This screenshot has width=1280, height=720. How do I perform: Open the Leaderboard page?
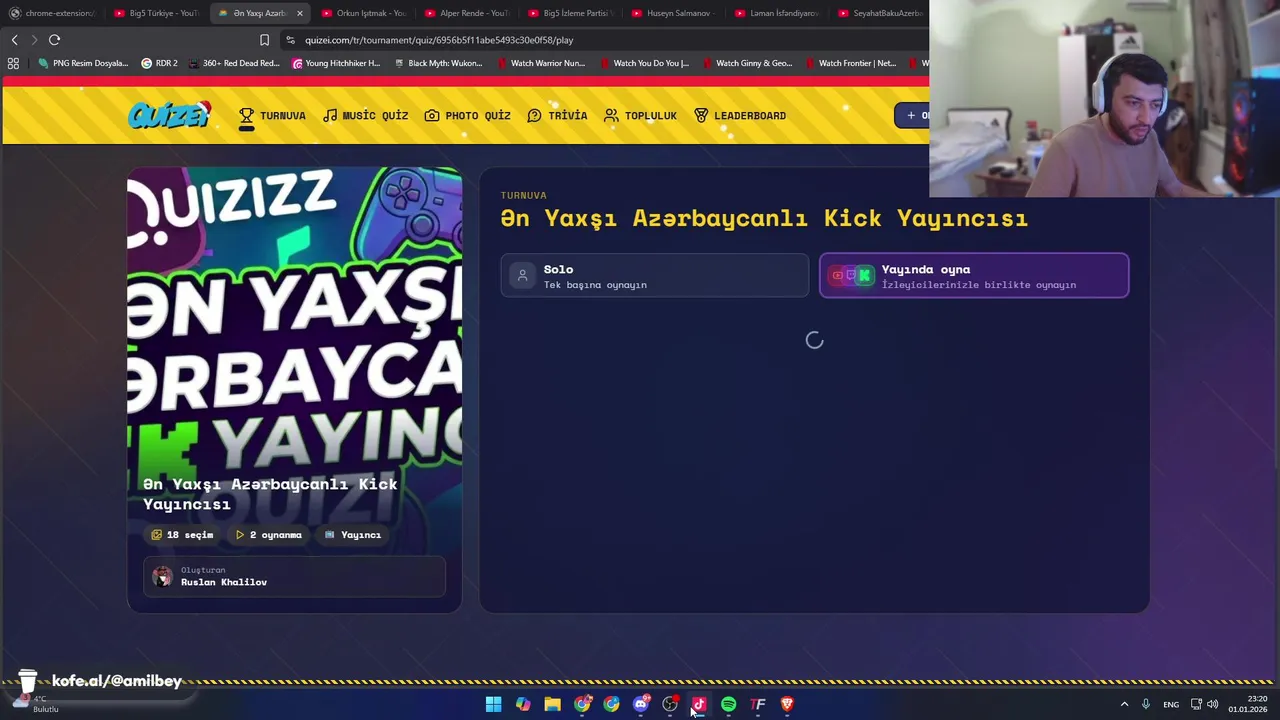(739, 116)
